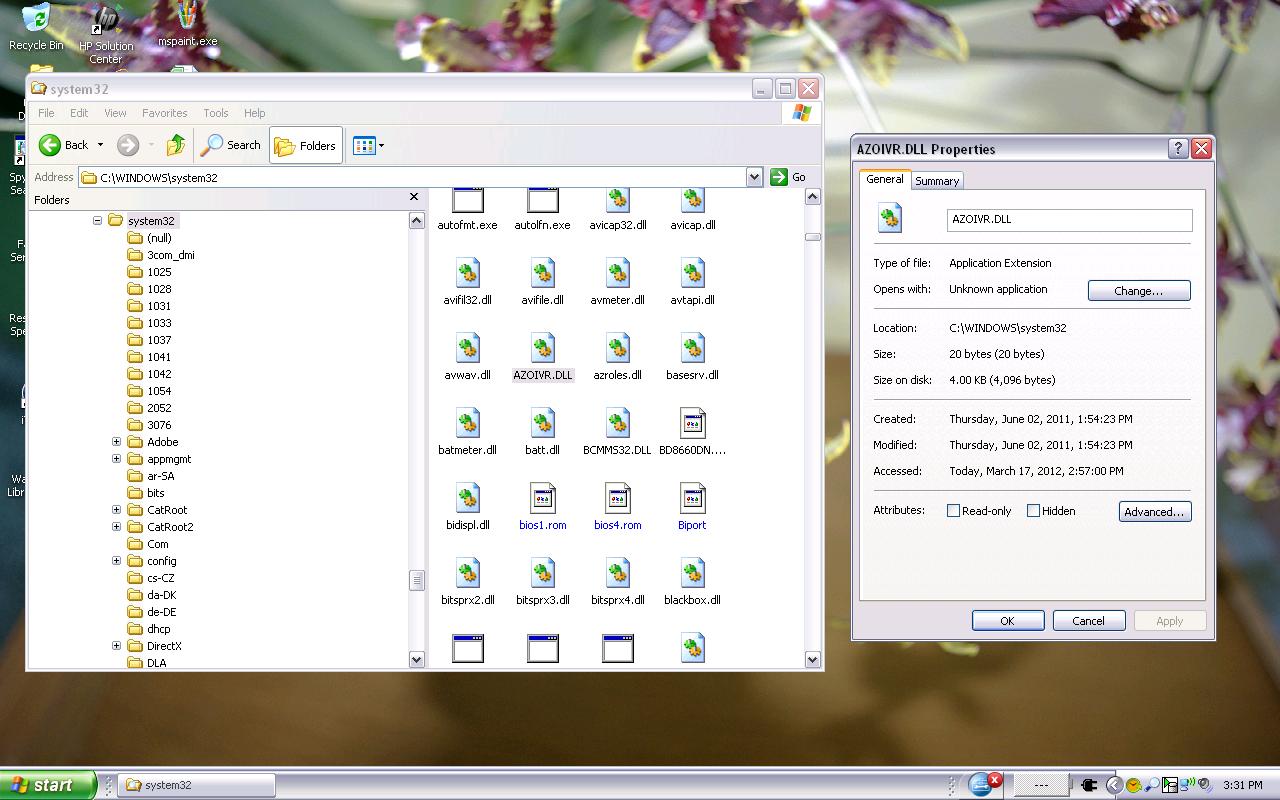
Task: Open the Favorites menu
Action: (x=164, y=113)
